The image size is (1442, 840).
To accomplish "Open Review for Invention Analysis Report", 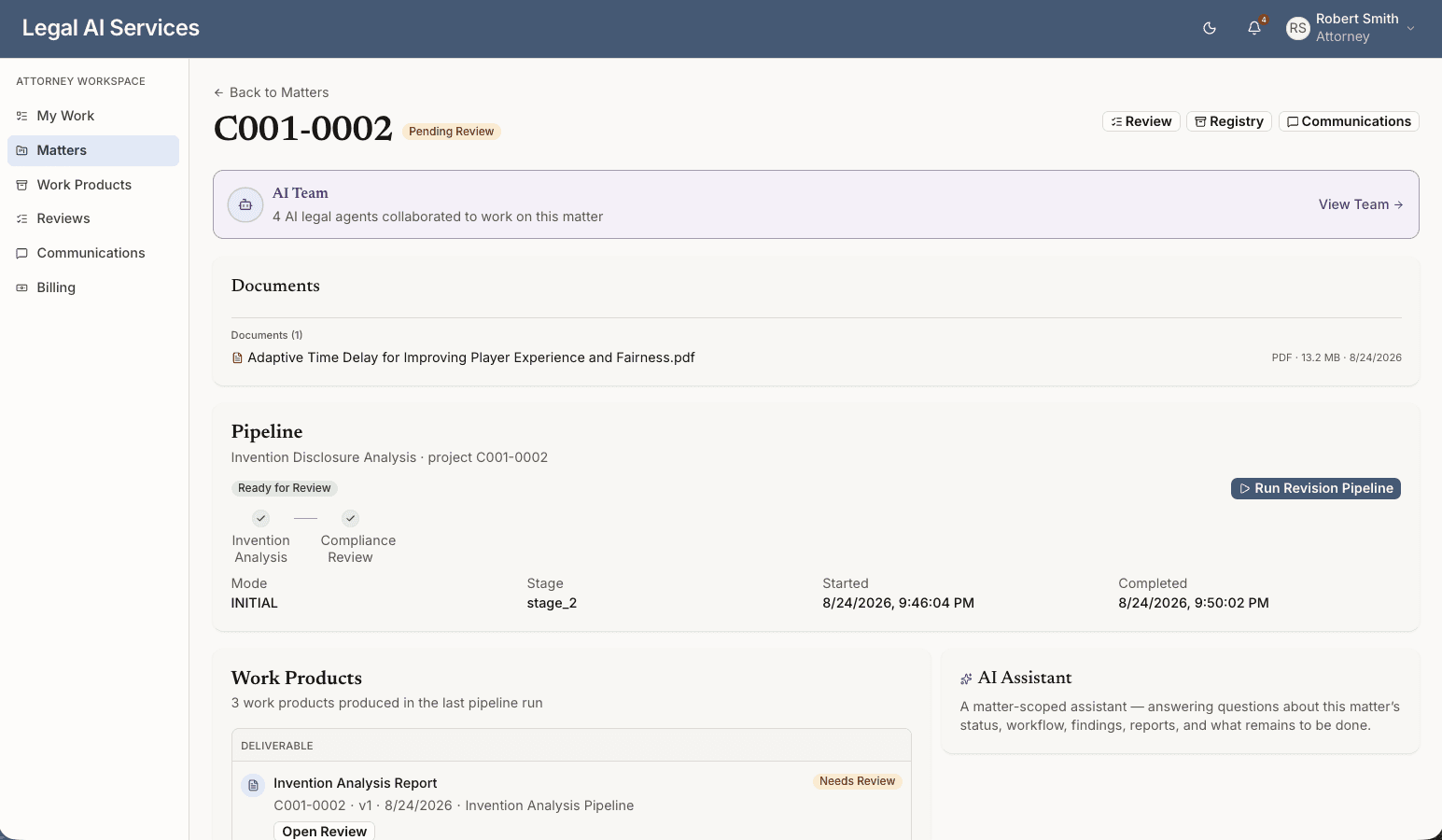I will click(x=324, y=832).
